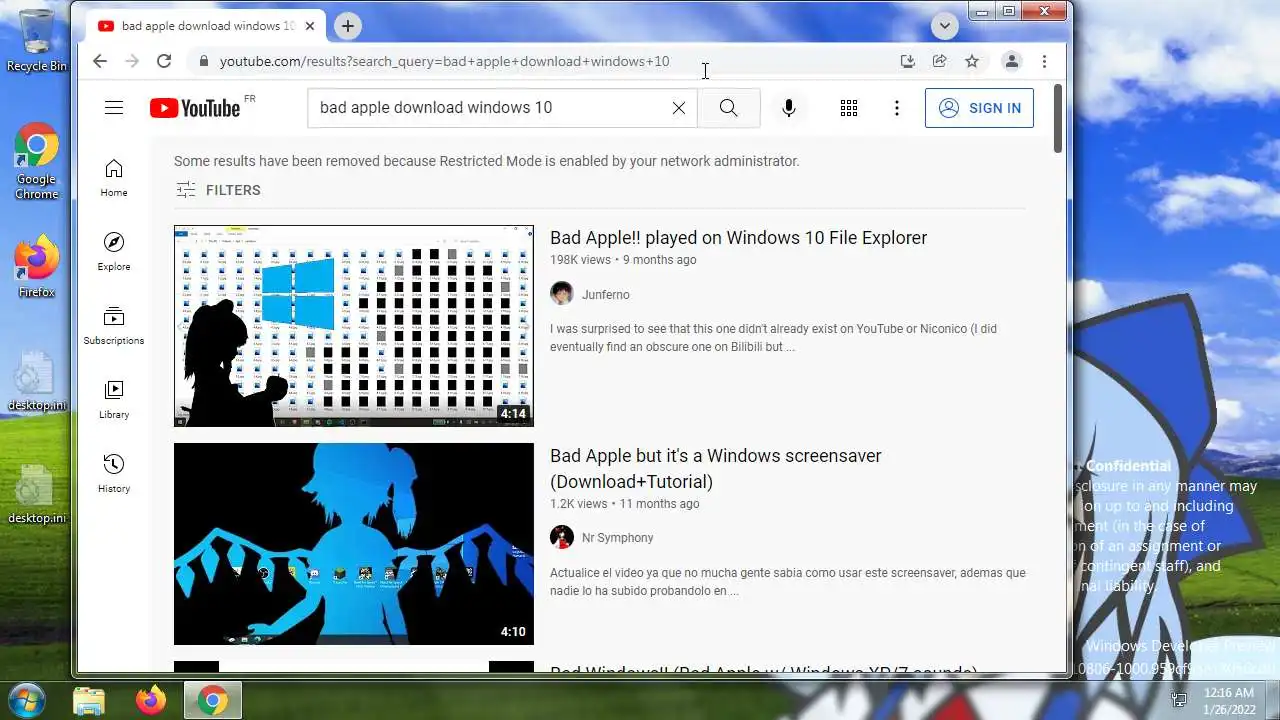Open File Explorer from the taskbar
Image resolution: width=1280 pixels, height=720 pixels.
[x=89, y=700]
